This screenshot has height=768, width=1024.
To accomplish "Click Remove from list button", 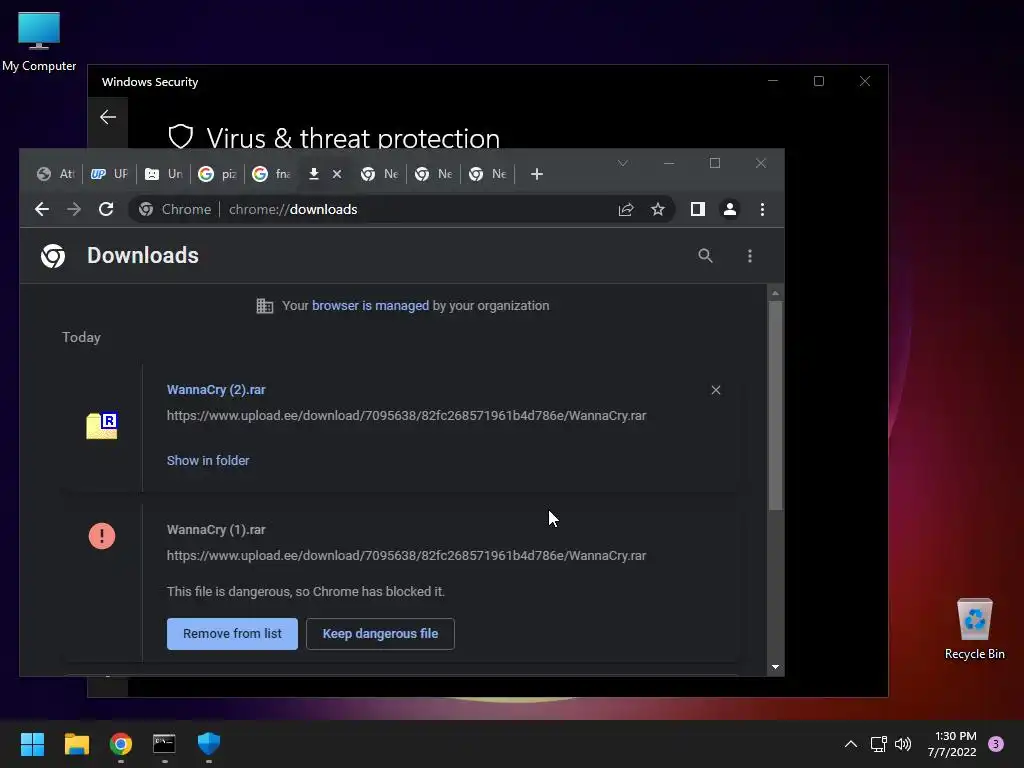I will [232, 633].
